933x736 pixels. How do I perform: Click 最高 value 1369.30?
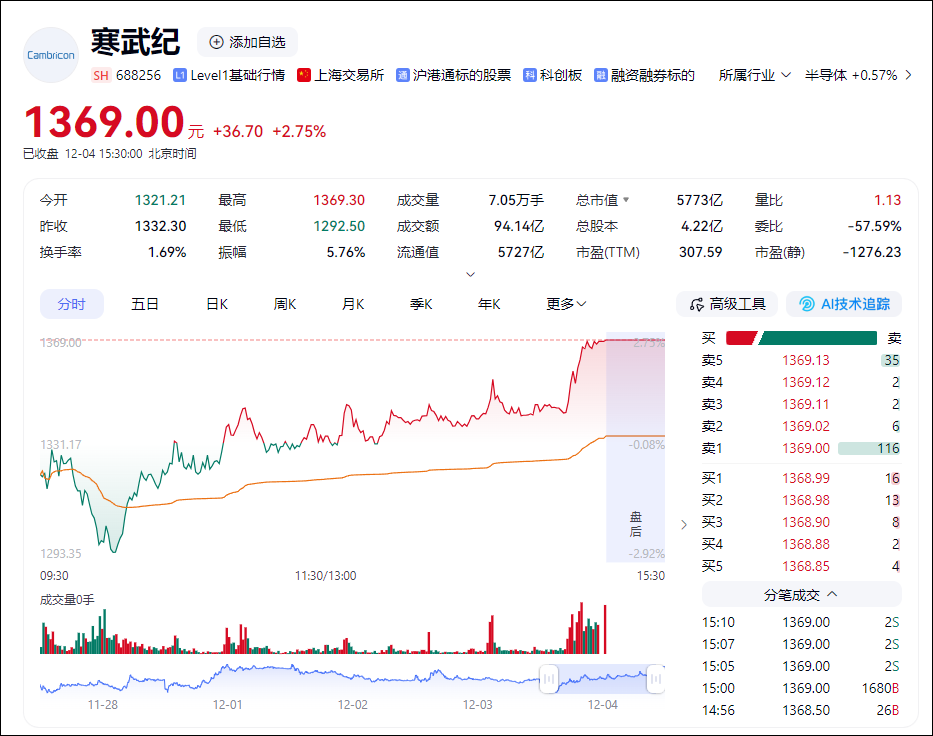(x=339, y=201)
